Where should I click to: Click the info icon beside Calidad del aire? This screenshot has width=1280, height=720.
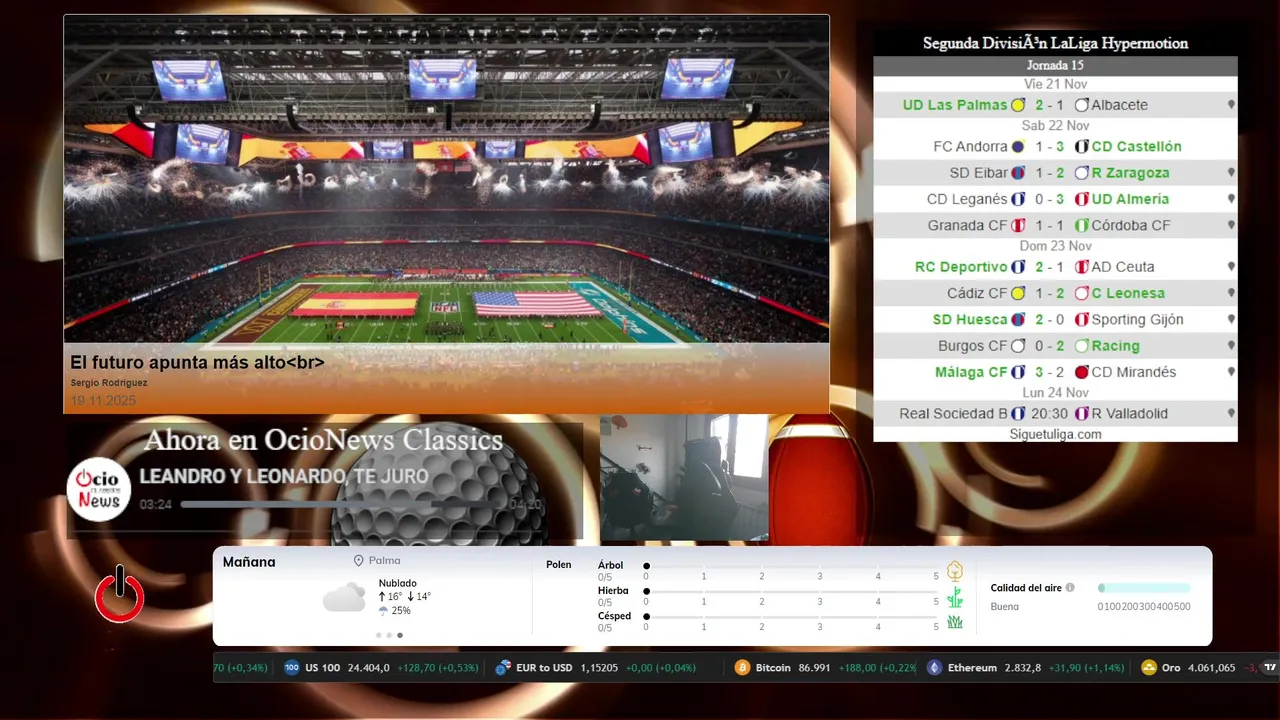pos(1070,588)
